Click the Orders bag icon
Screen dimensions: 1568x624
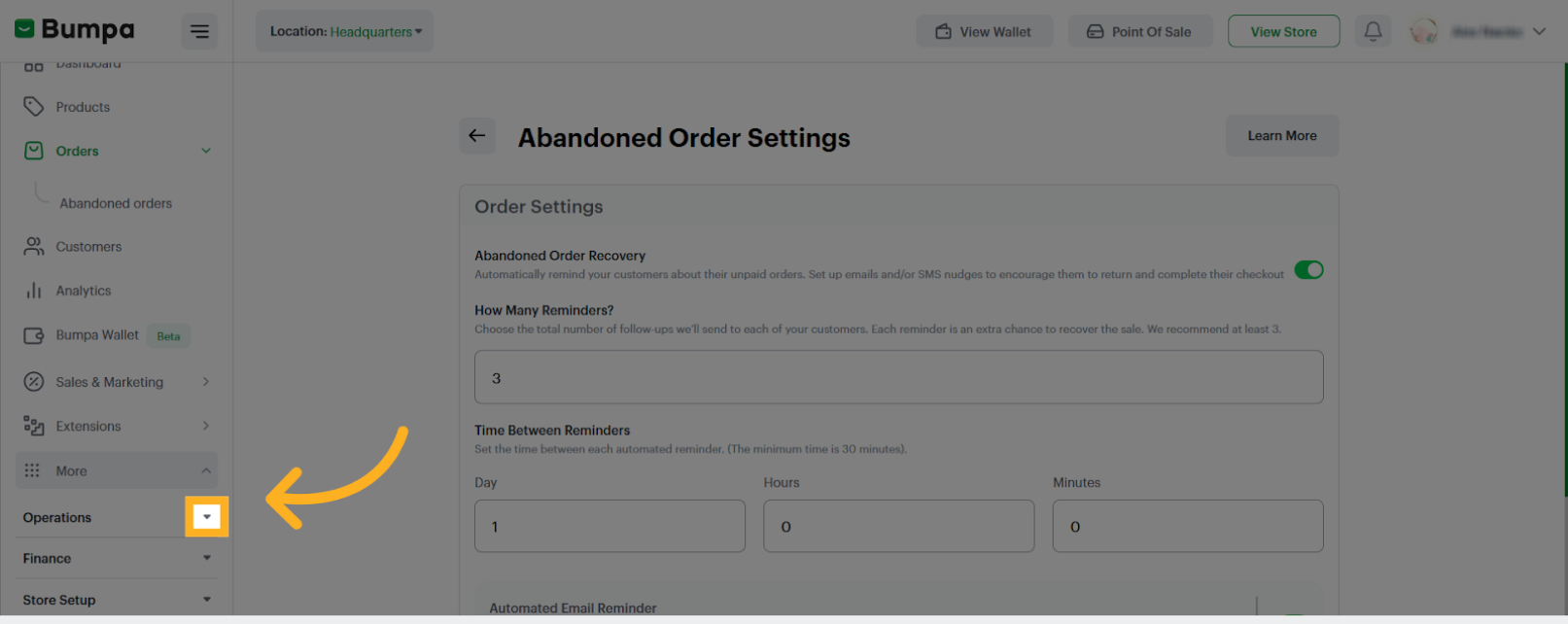point(34,151)
